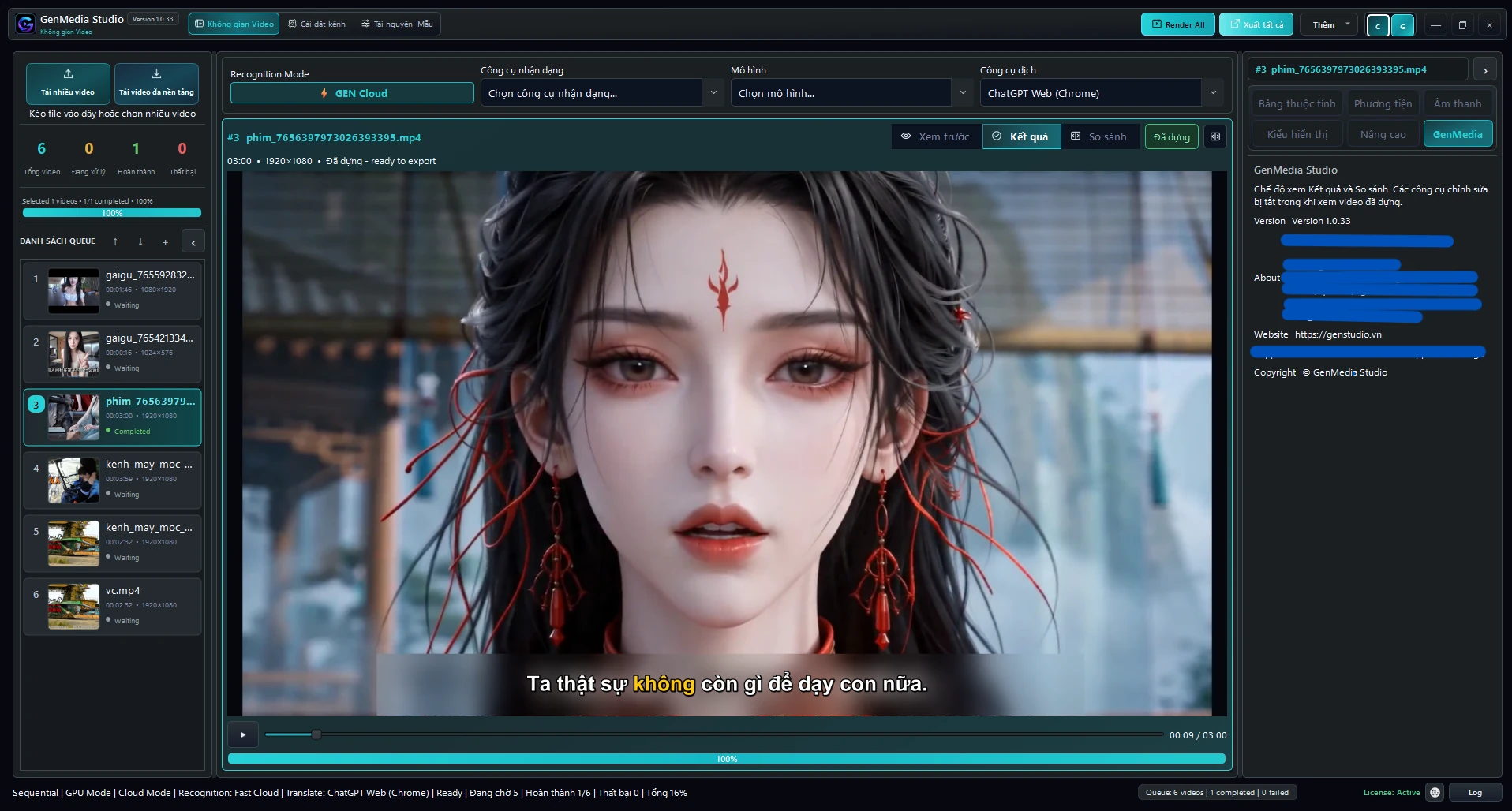
Task: Switch to Không gian Video tab
Action: (x=234, y=24)
